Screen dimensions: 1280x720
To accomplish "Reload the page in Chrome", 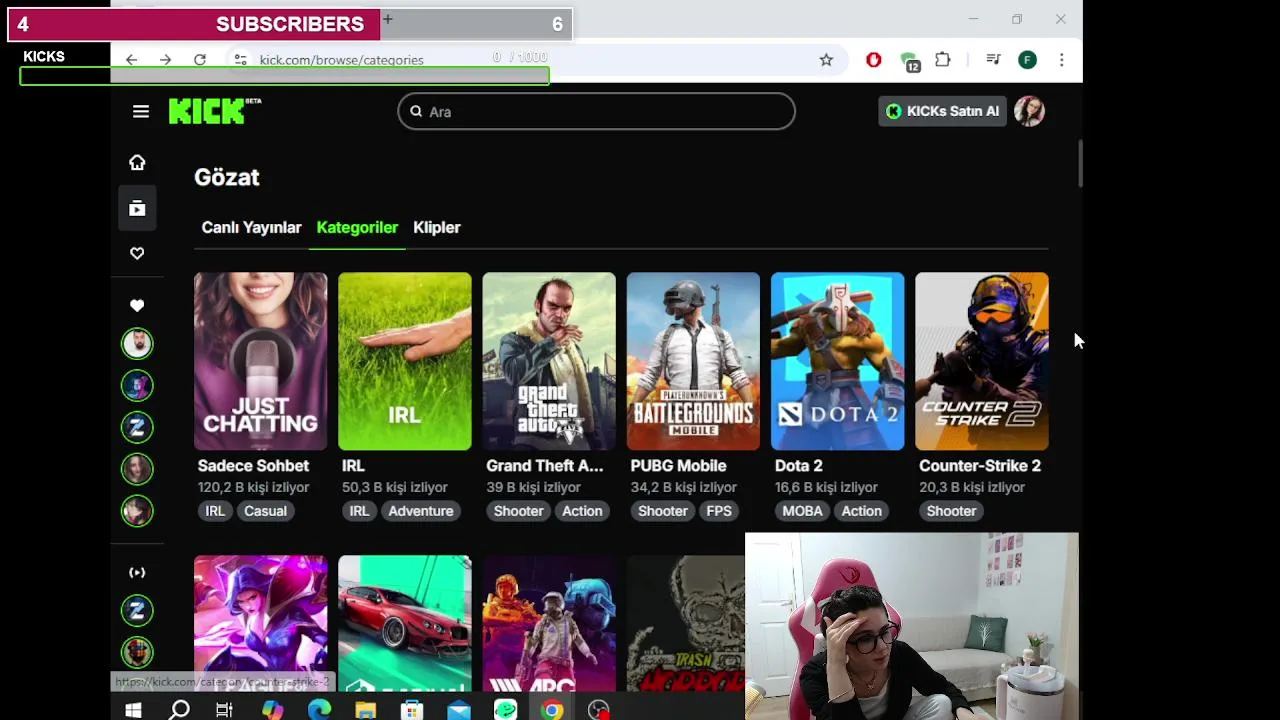I will (200, 60).
